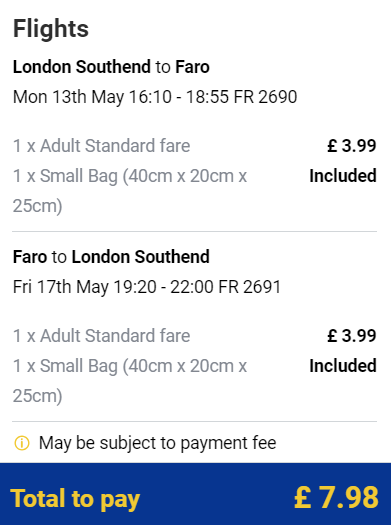Click return Adult Standard fare line
The image size is (391, 525).
(x=101, y=336)
